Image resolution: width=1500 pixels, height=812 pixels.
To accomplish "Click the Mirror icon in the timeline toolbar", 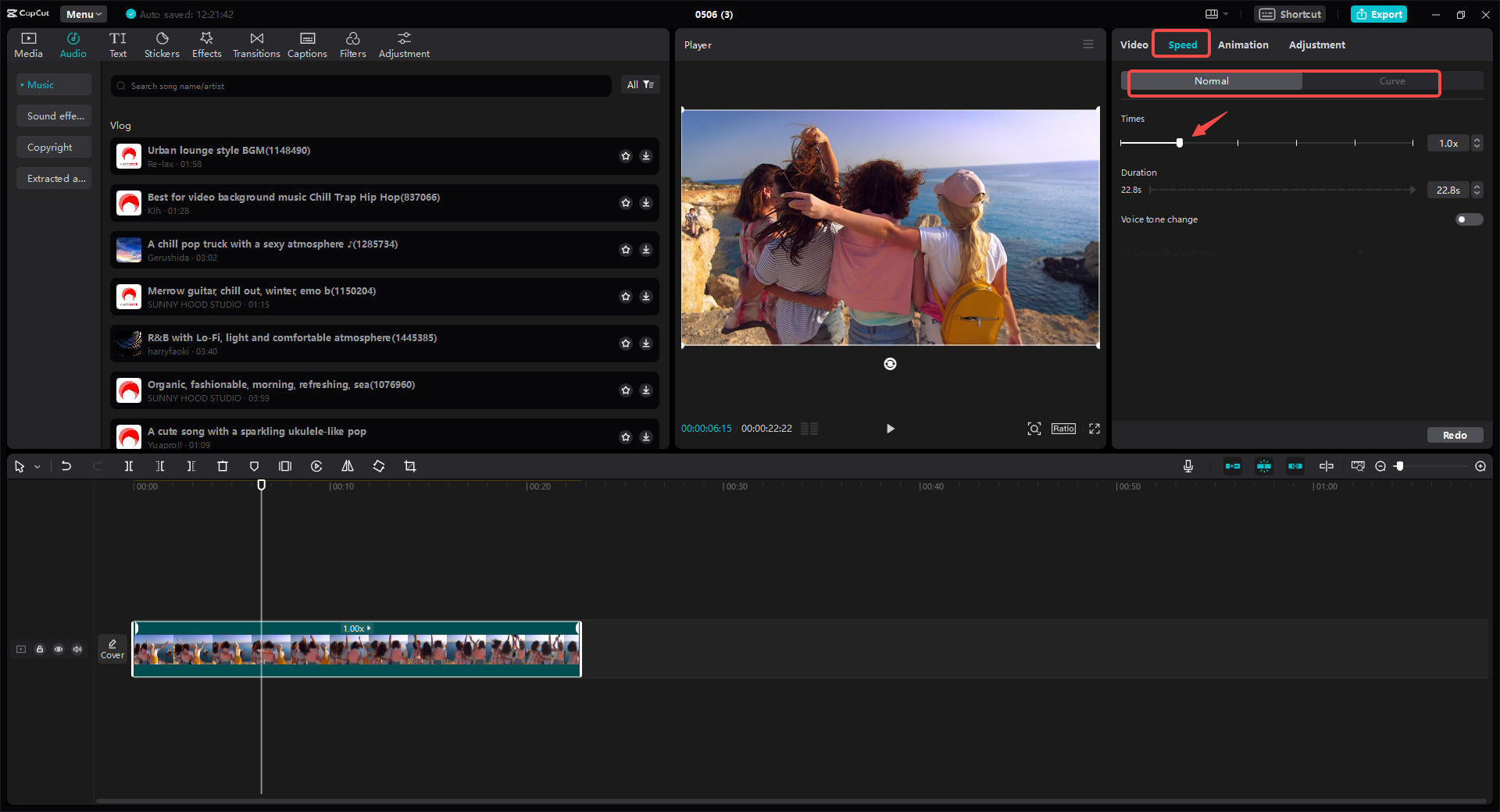I will coord(348,466).
